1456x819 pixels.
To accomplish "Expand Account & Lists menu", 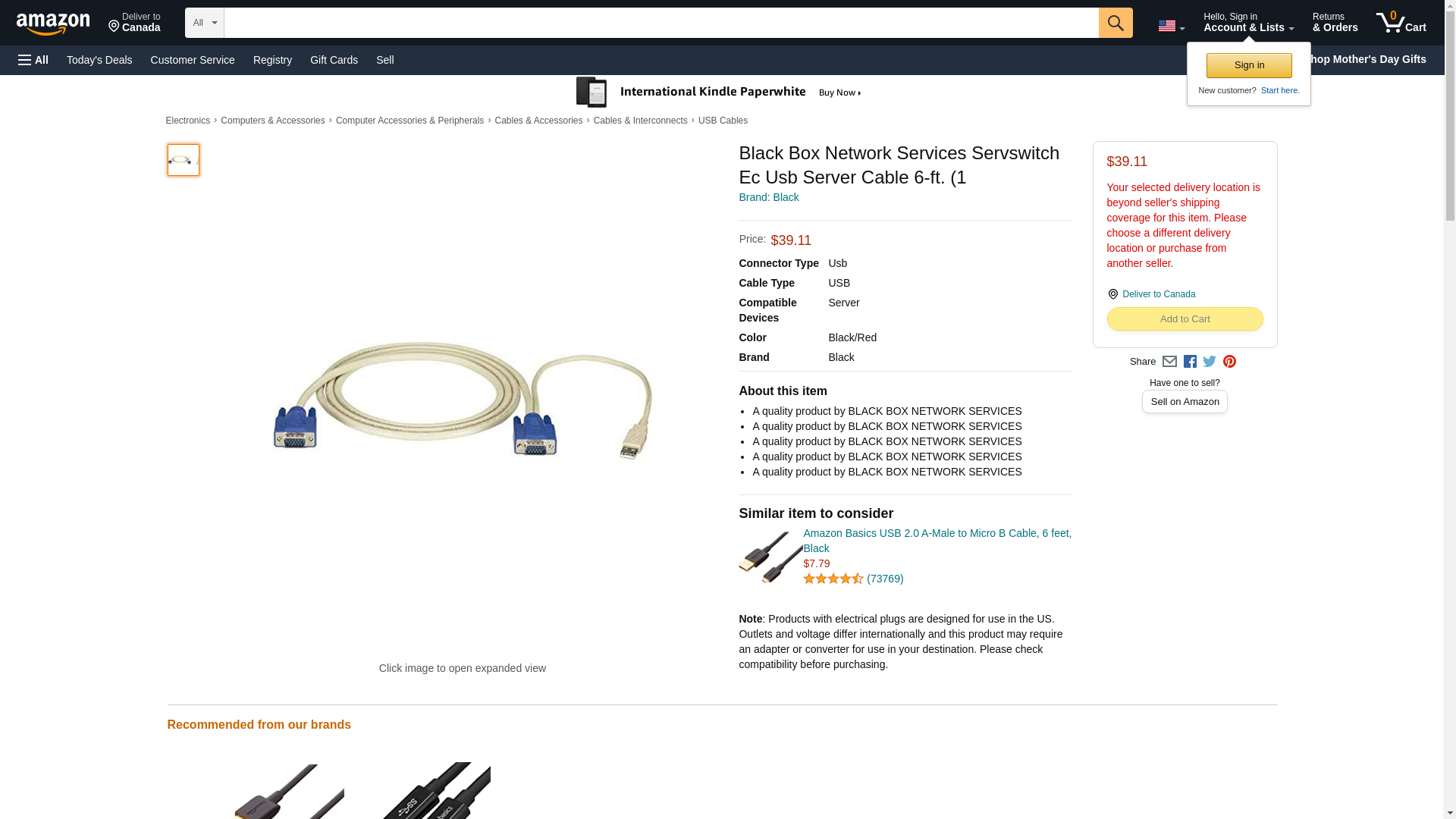I will [x=1248, y=22].
